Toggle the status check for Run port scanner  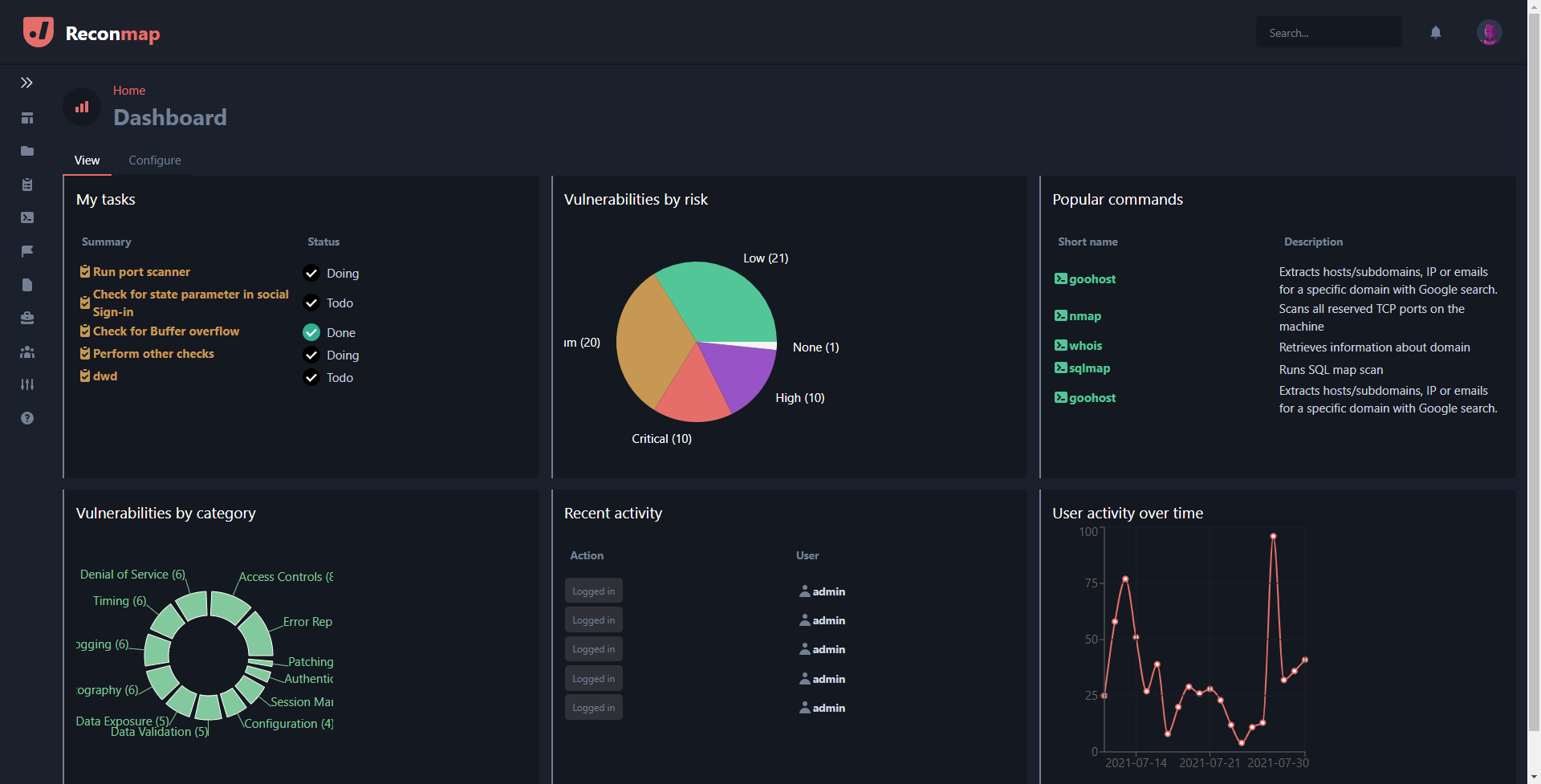pos(311,273)
